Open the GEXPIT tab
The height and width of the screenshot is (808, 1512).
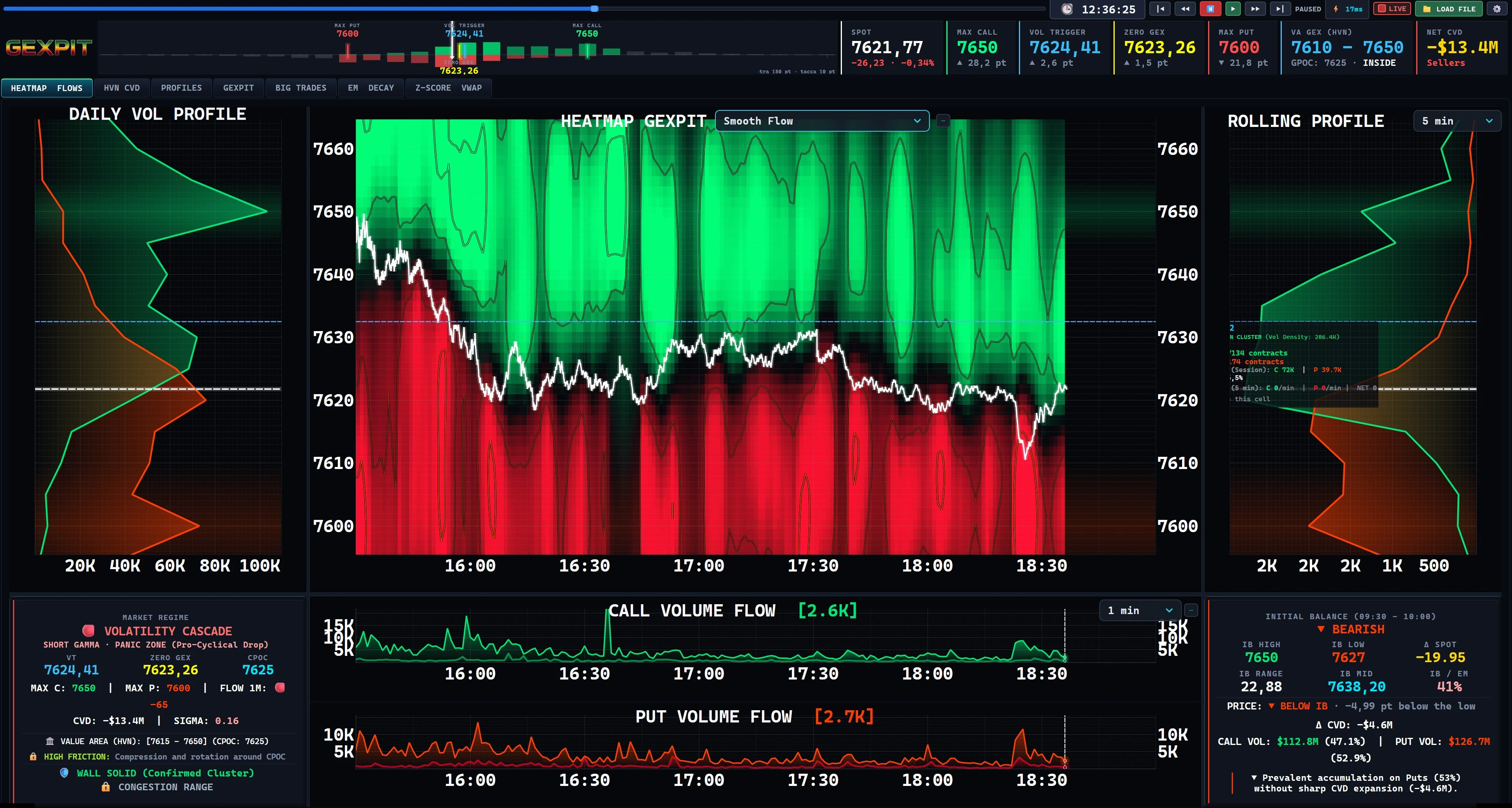pos(238,88)
